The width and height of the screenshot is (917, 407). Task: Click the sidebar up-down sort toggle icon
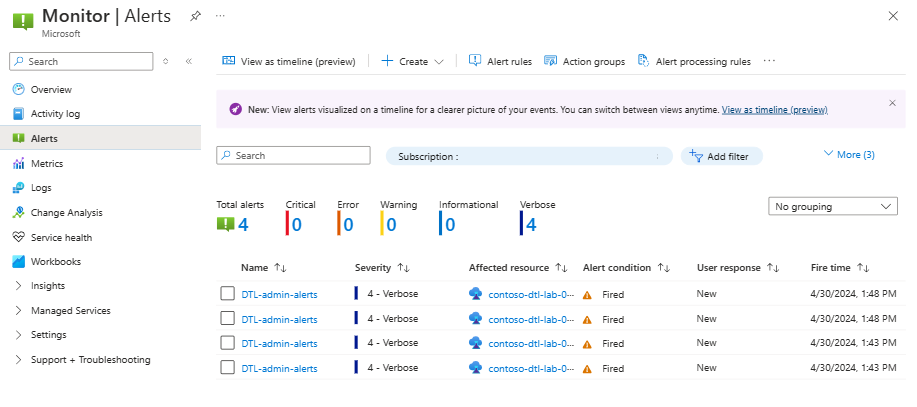click(166, 61)
